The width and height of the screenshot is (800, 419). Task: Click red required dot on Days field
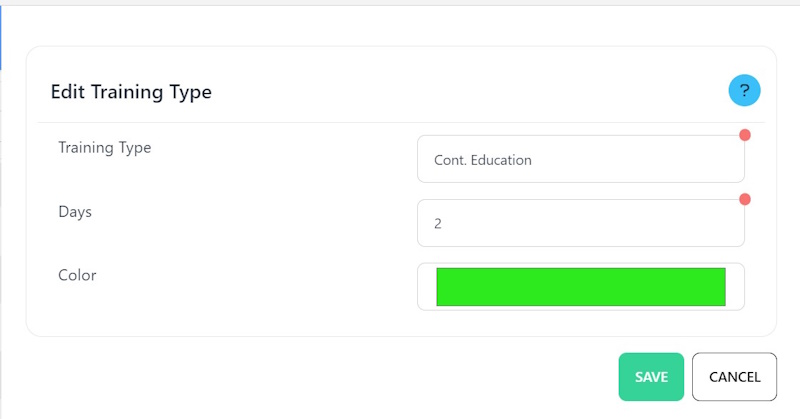(745, 199)
